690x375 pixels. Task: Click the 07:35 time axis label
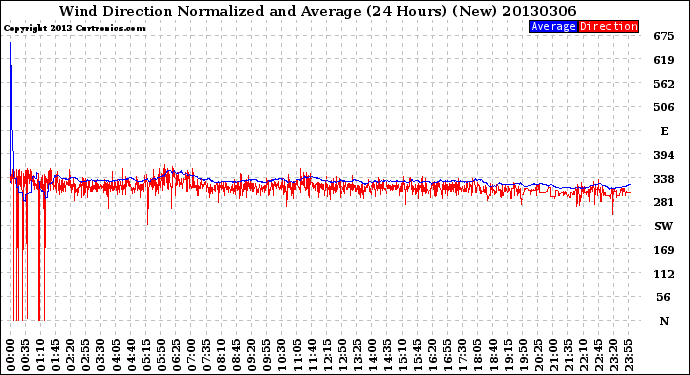(x=206, y=355)
